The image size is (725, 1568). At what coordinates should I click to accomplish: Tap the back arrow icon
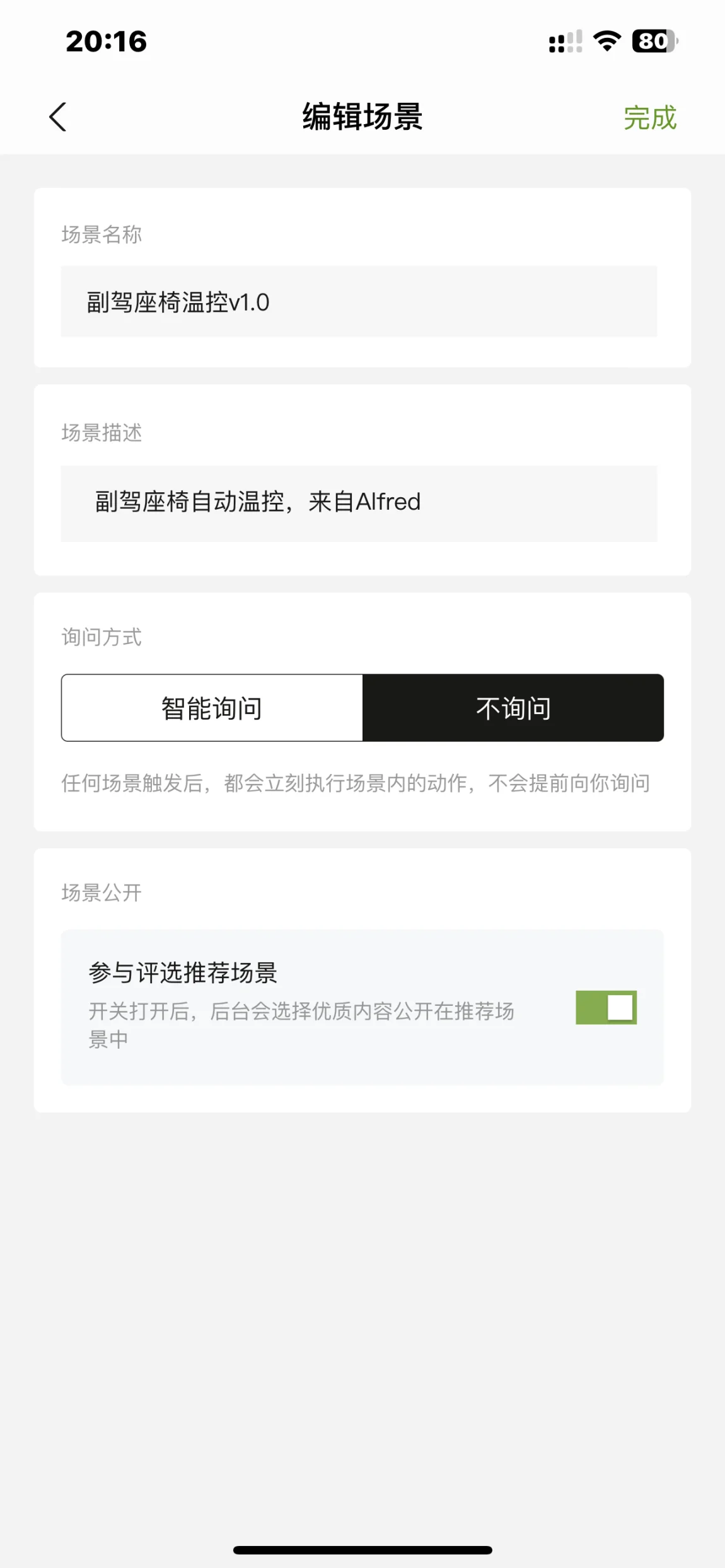point(58,117)
